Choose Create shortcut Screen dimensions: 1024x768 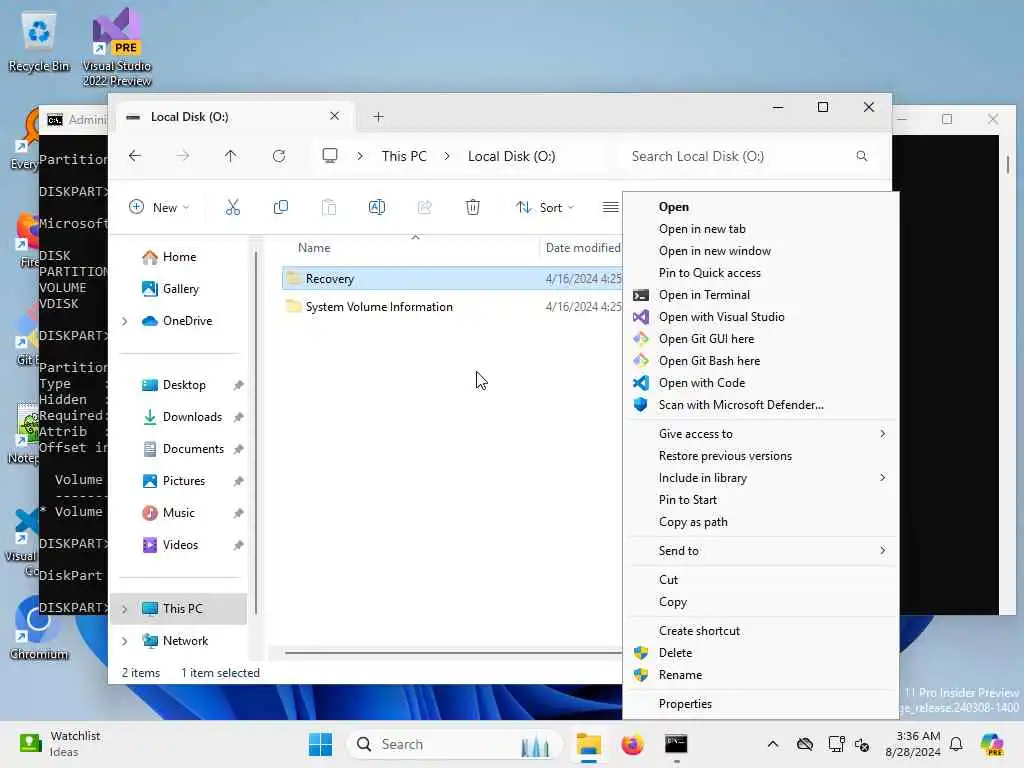pos(761,632)
